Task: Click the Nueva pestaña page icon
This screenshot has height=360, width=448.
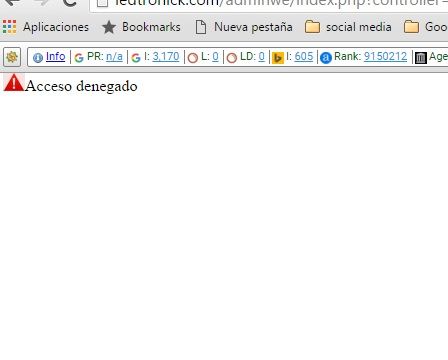Action: 201,27
